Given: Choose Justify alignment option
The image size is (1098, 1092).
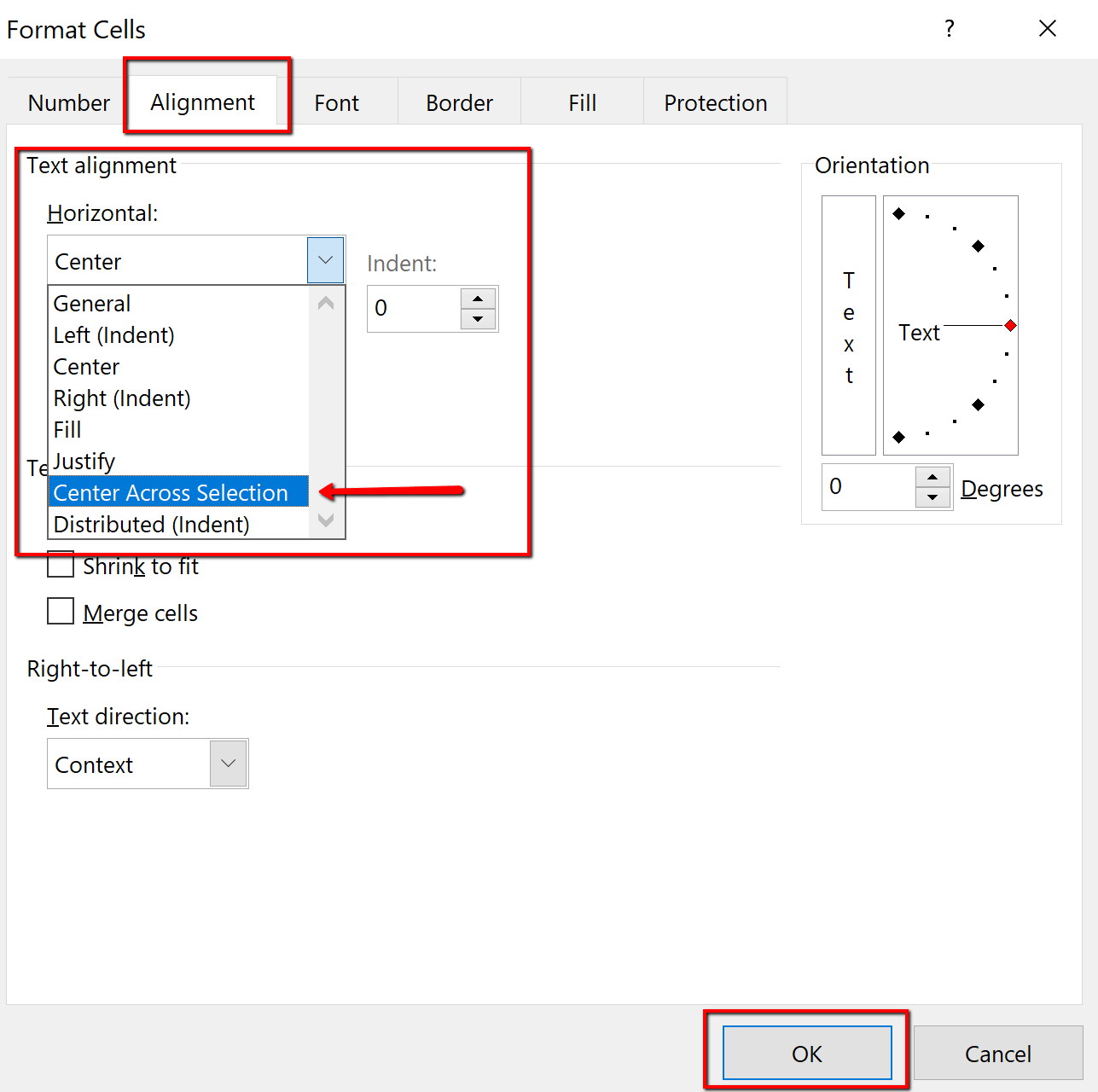Looking at the screenshot, I should [x=178, y=462].
